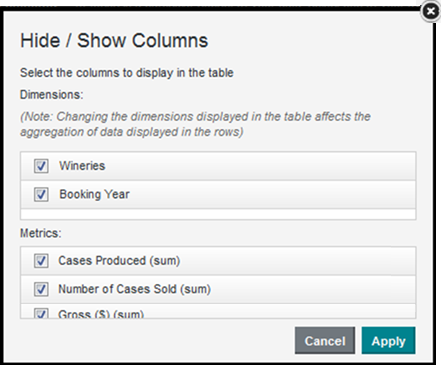Click the Hide / Show Columns title
441x365 pixels.
(114, 40)
